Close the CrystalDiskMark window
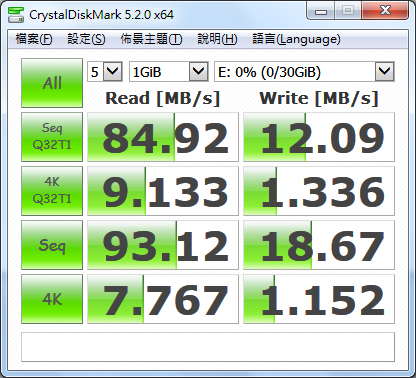 tap(385, 11)
